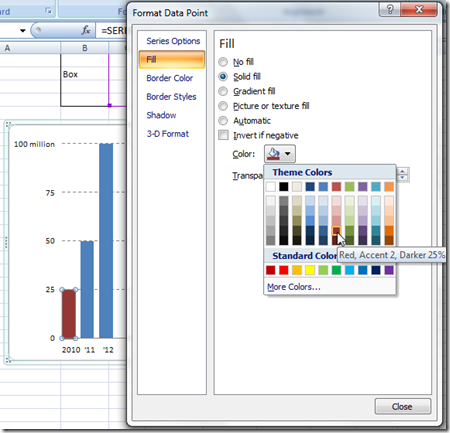The height and width of the screenshot is (433, 450).
Task: Click the fx insert function icon
Action: tap(86, 30)
